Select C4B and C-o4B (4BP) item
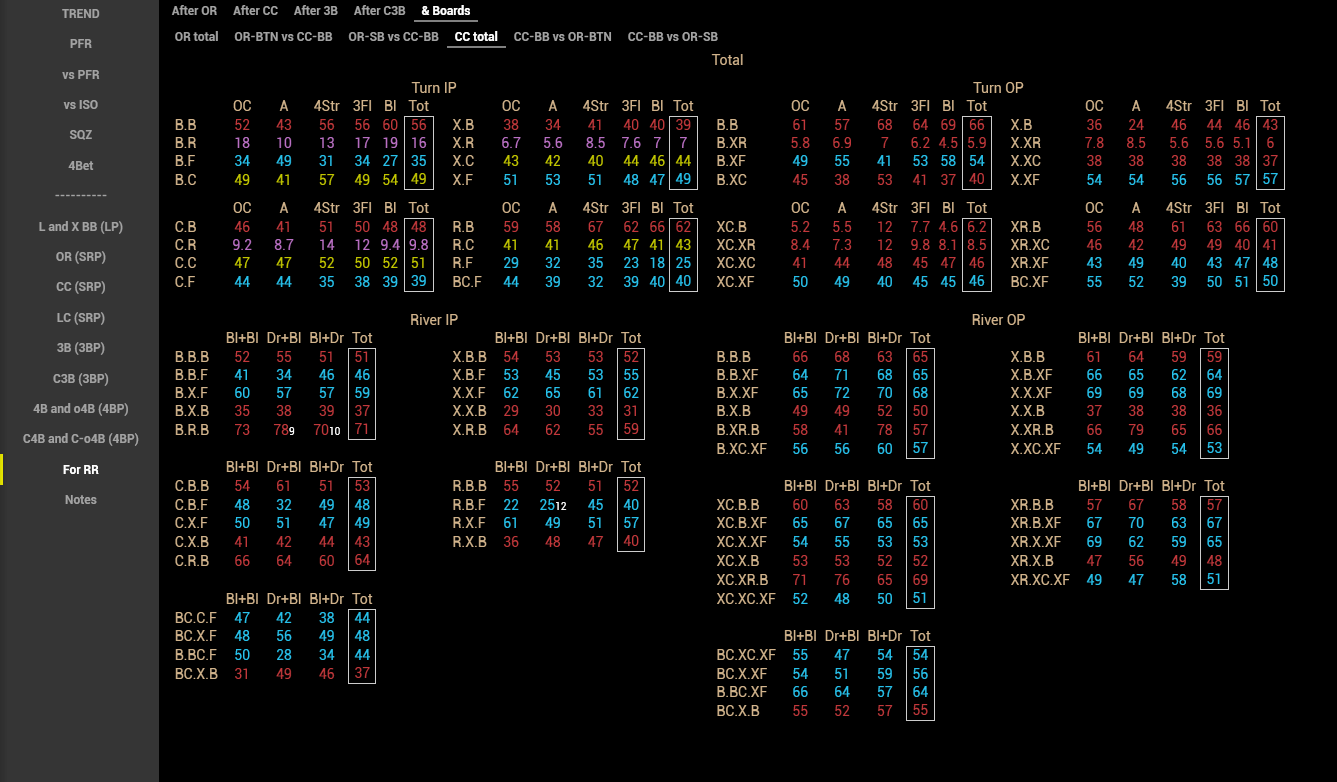This screenshot has width=1337, height=782. [80, 438]
